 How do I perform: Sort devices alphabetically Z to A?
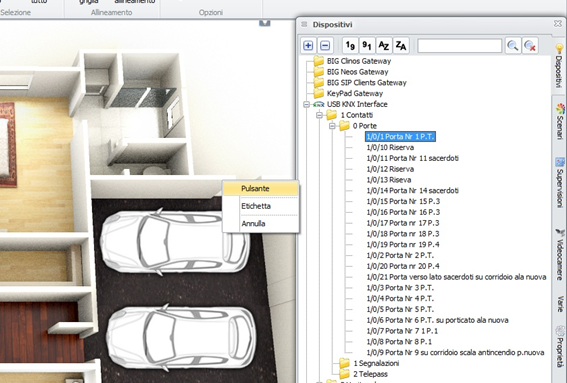coord(401,46)
